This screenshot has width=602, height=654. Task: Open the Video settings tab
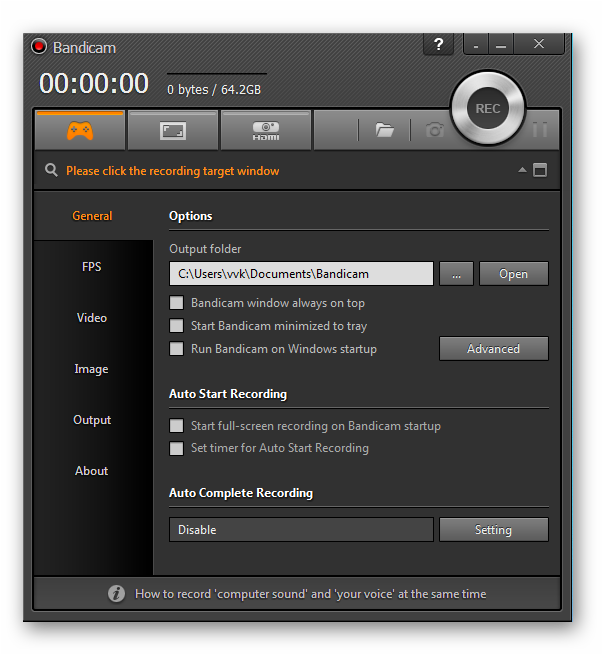pyautogui.click(x=92, y=318)
